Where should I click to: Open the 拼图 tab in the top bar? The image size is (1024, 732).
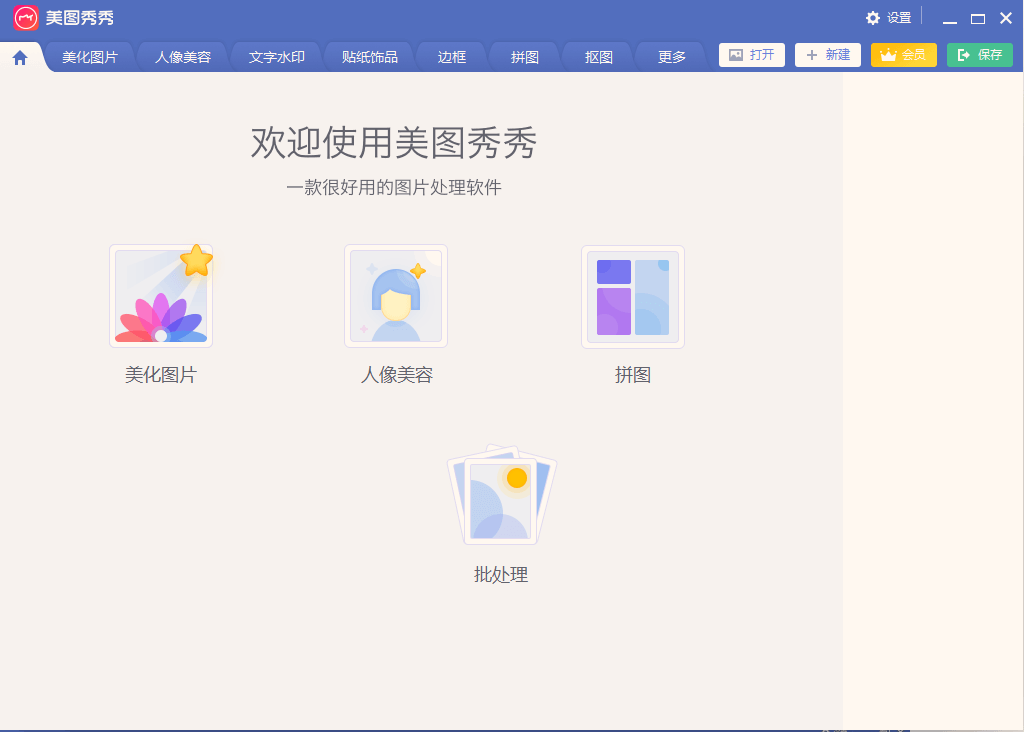[524, 57]
